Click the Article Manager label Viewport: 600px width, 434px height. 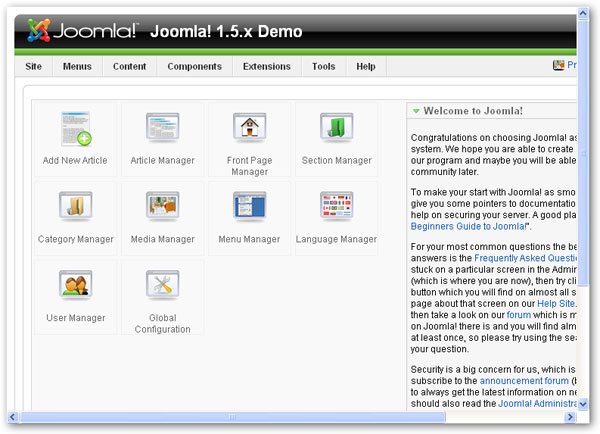click(163, 160)
